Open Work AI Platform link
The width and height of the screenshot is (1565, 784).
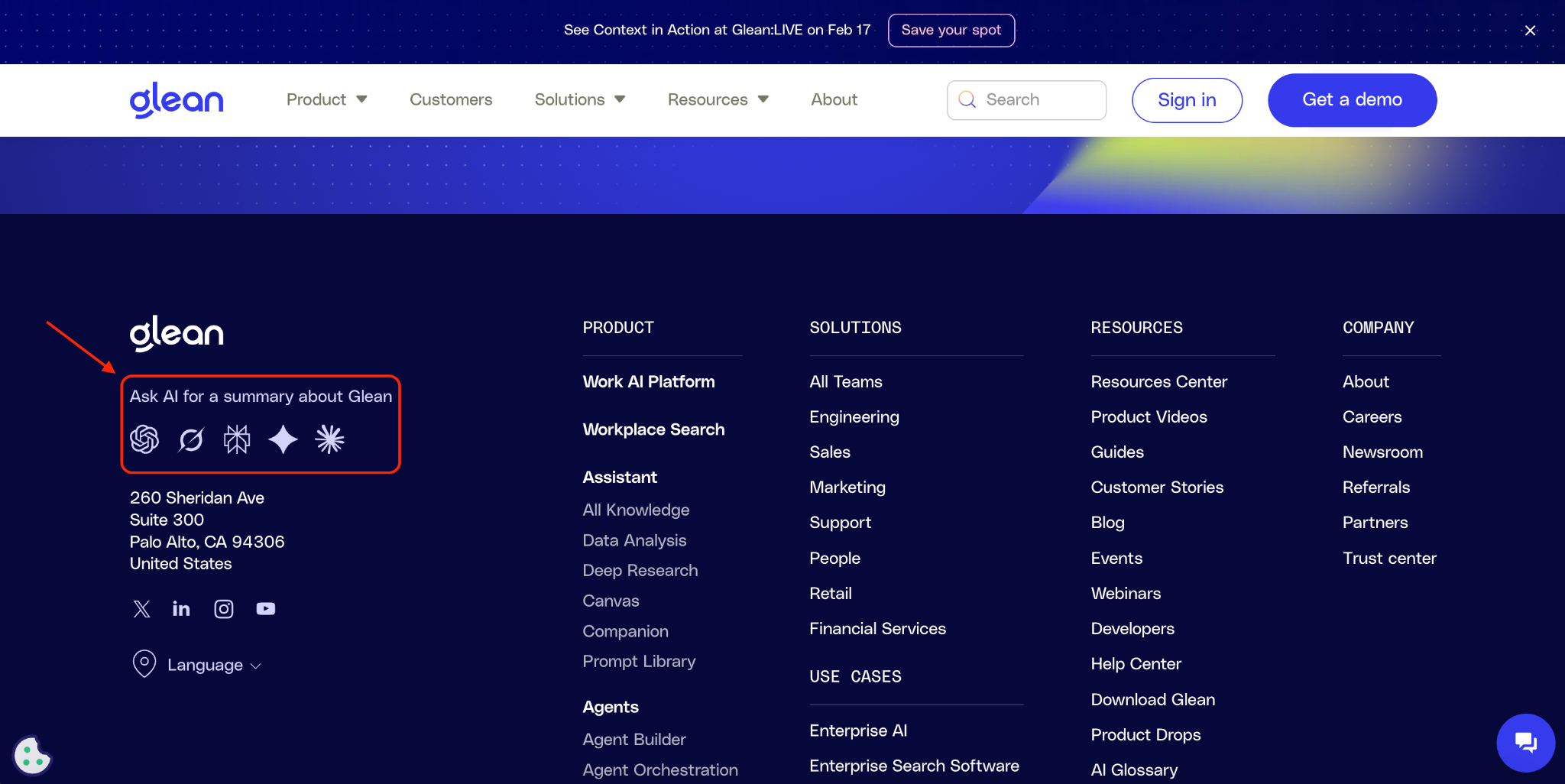(x=649, y=381)
